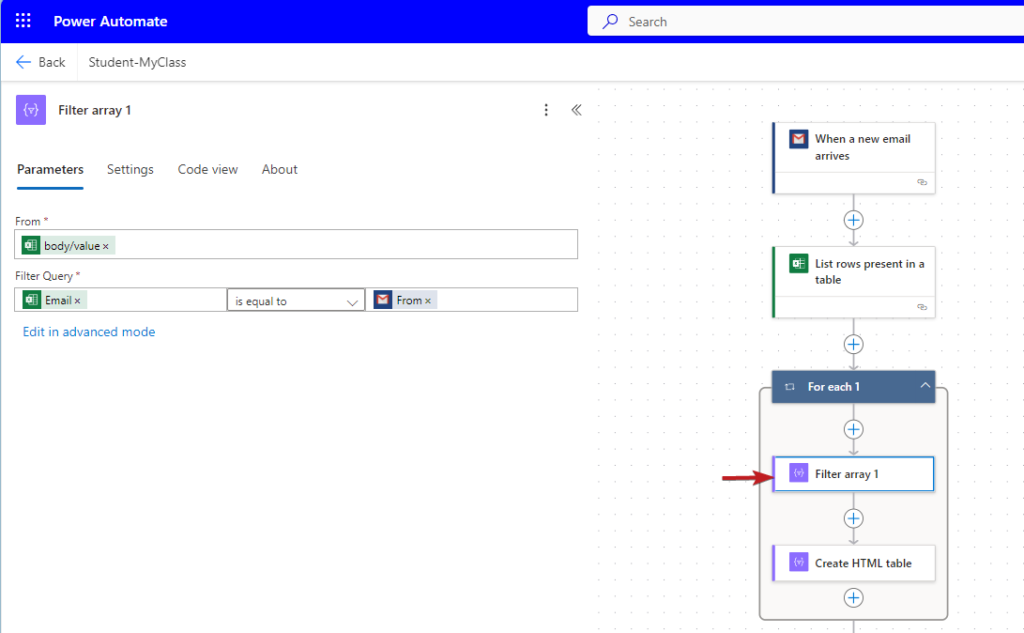Add step below Create HTML table
Viewport: 1024px width, 633px height.
click(x=853, y=598)
